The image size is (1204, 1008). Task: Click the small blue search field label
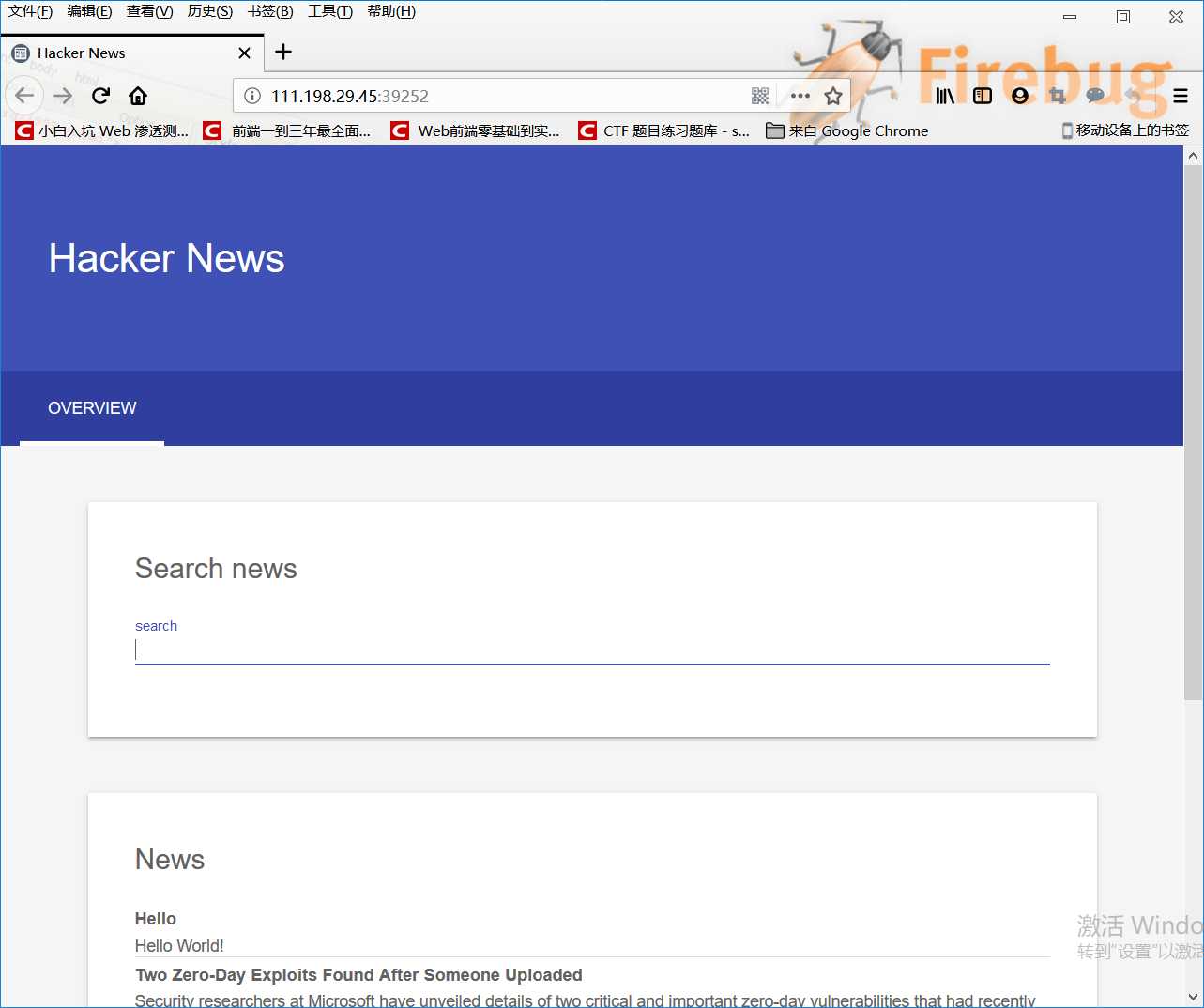(156, 626)
